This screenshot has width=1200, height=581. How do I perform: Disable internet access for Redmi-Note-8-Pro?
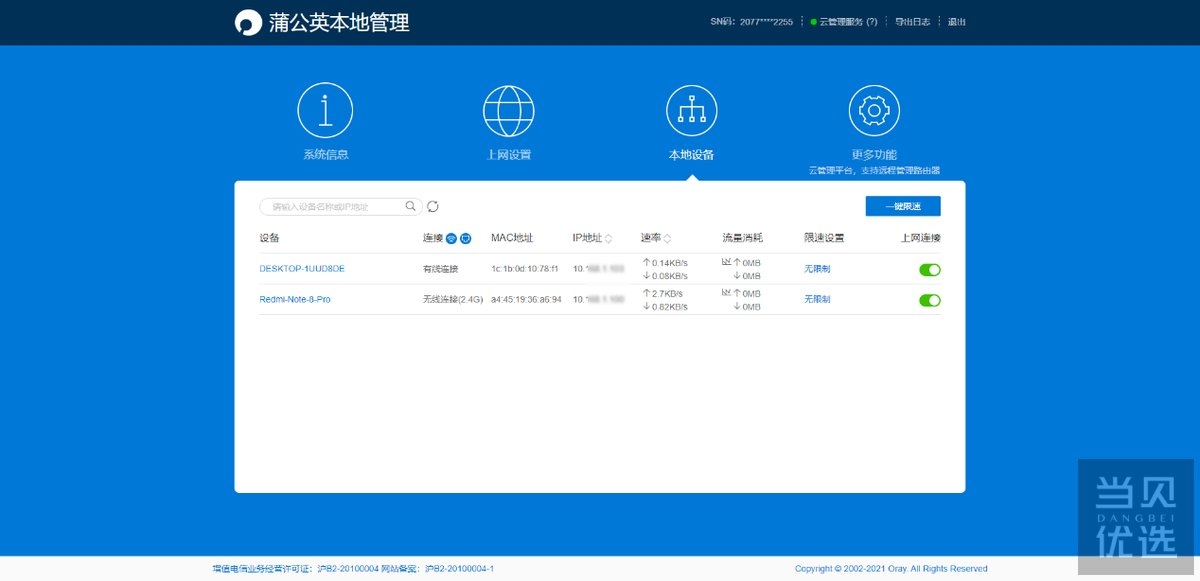pyautogui.click(x=930, y=300)
